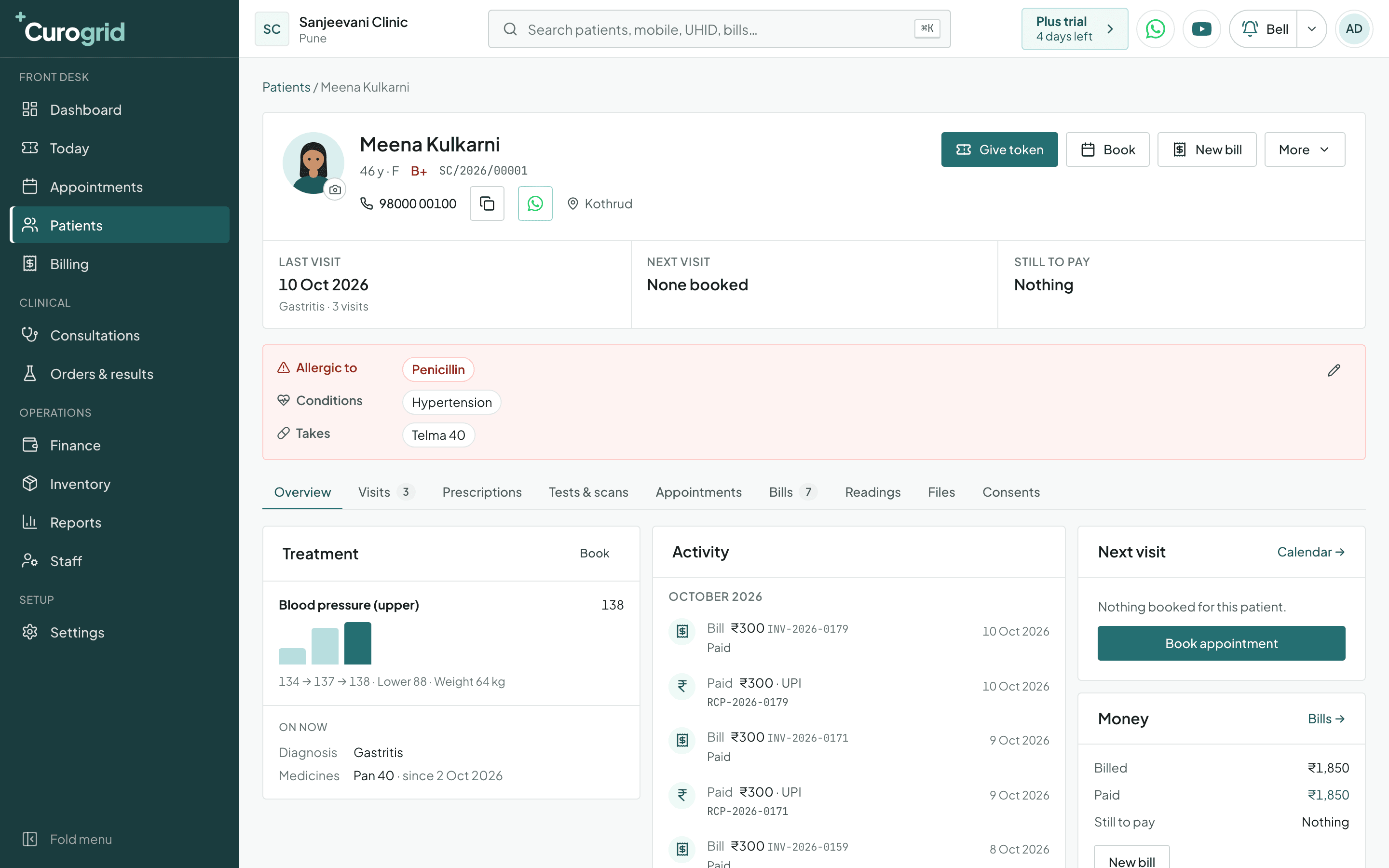The image size is (1389, 868).
Task: Click Patients breadcrumb link
Action: (x=286, y=87)
